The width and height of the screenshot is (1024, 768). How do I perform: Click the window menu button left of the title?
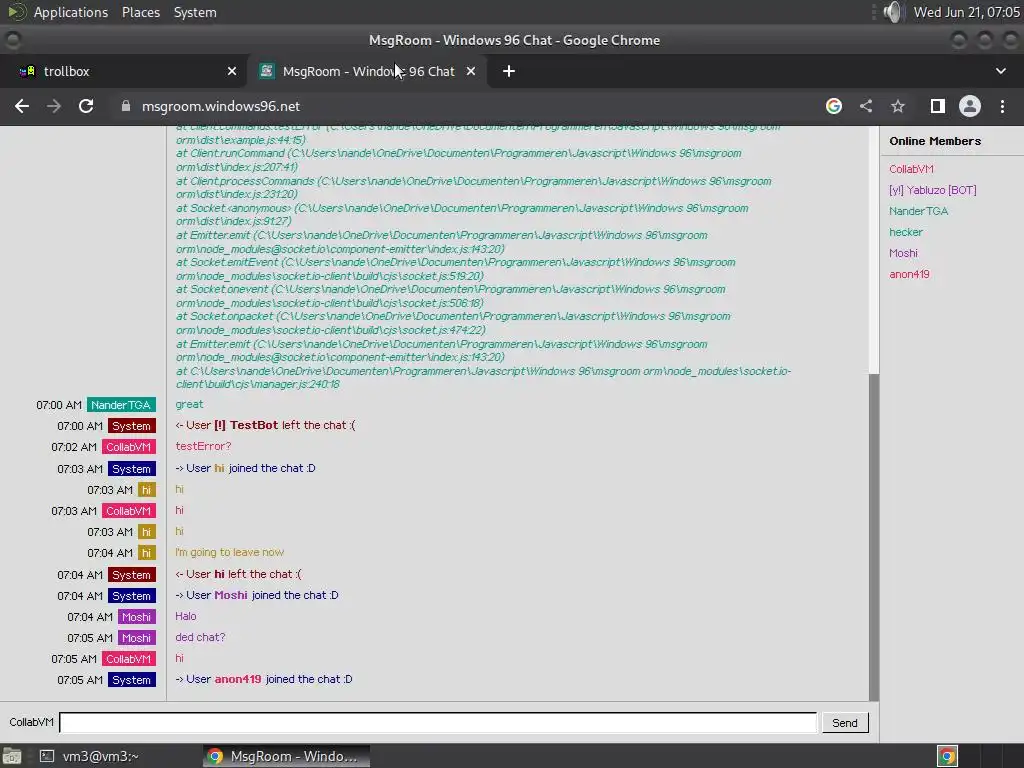pyautogui.click(x=12, y=40)
